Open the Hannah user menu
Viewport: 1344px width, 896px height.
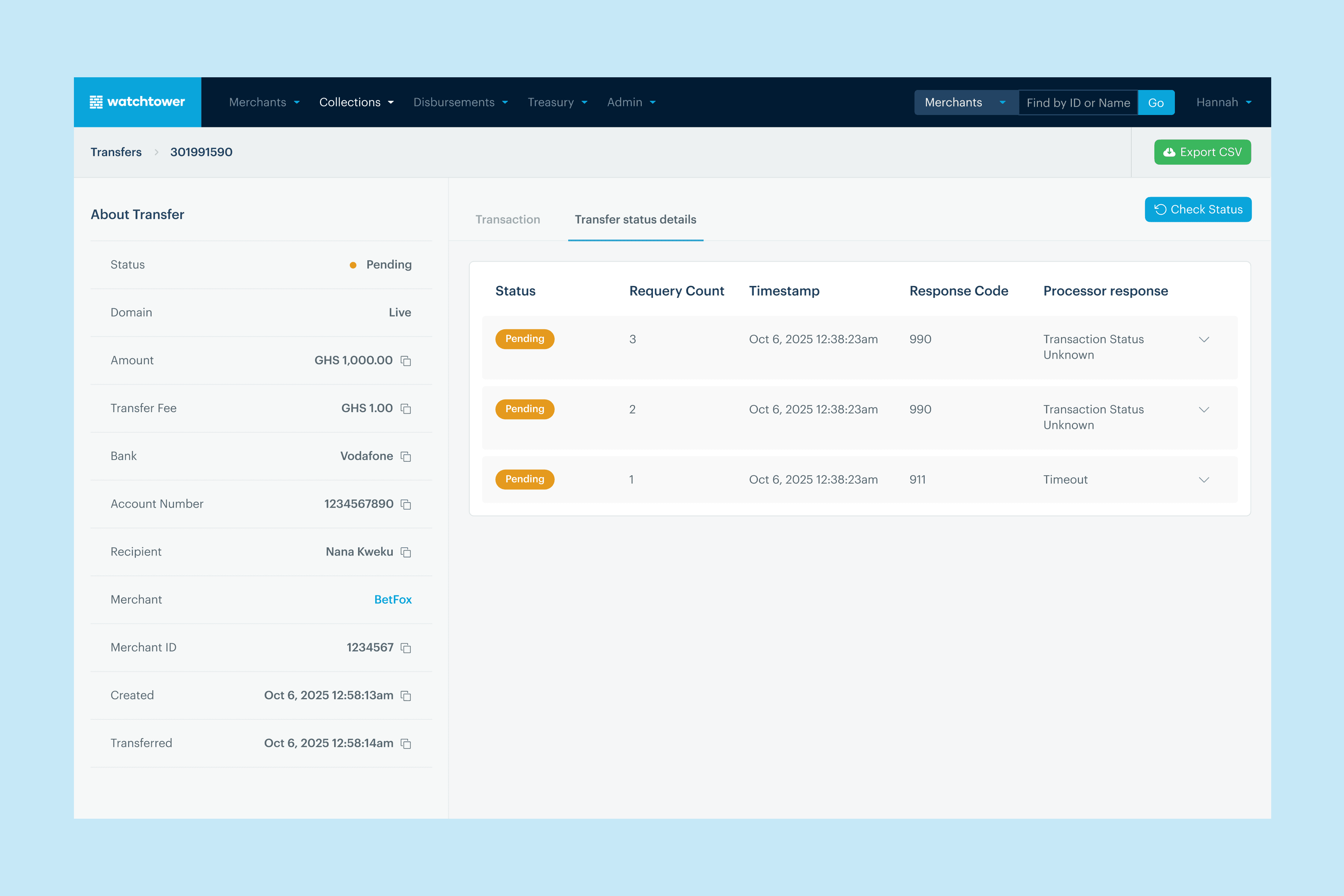point(1223,102)
